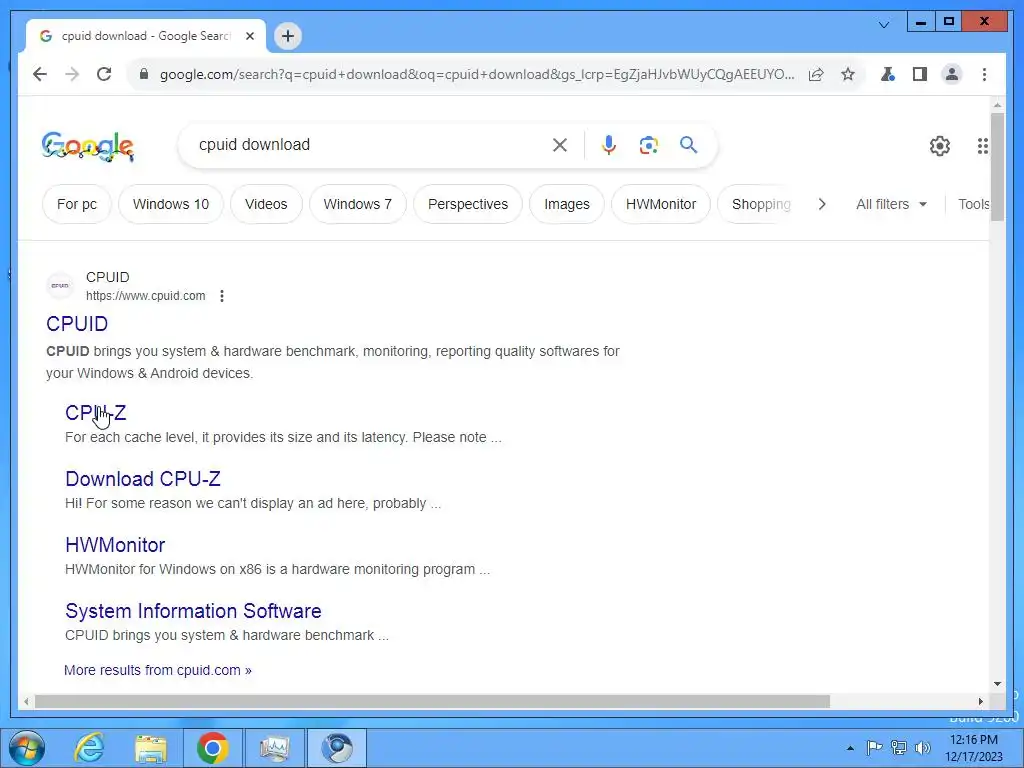
Task: Search by image with Google Lens
Action: 648,145
